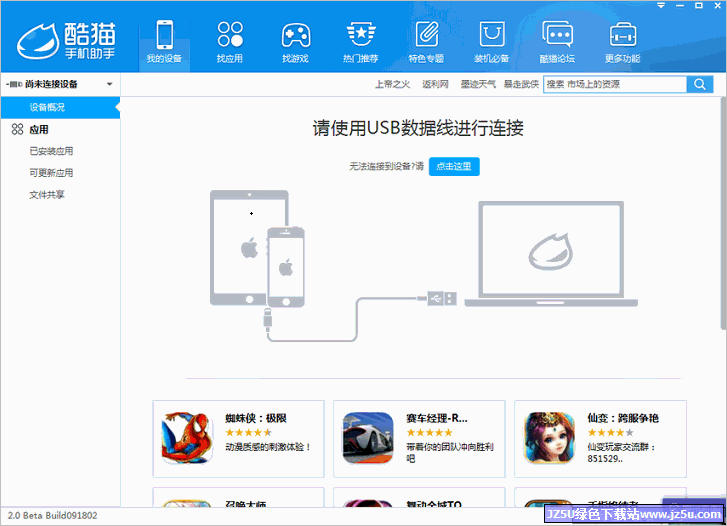Click the 点击这里 button
The width and height of the screenshot is (727, 526).
454,167
